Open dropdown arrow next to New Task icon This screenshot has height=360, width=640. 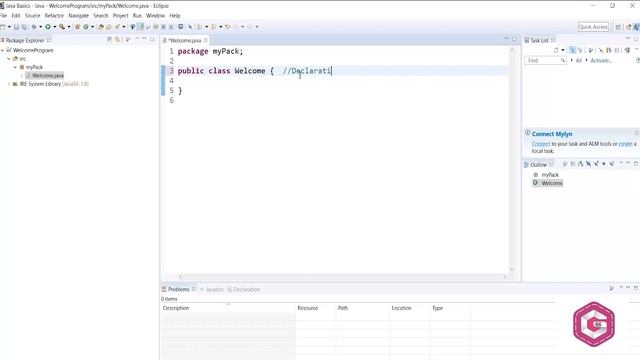(x=563, y=50)
